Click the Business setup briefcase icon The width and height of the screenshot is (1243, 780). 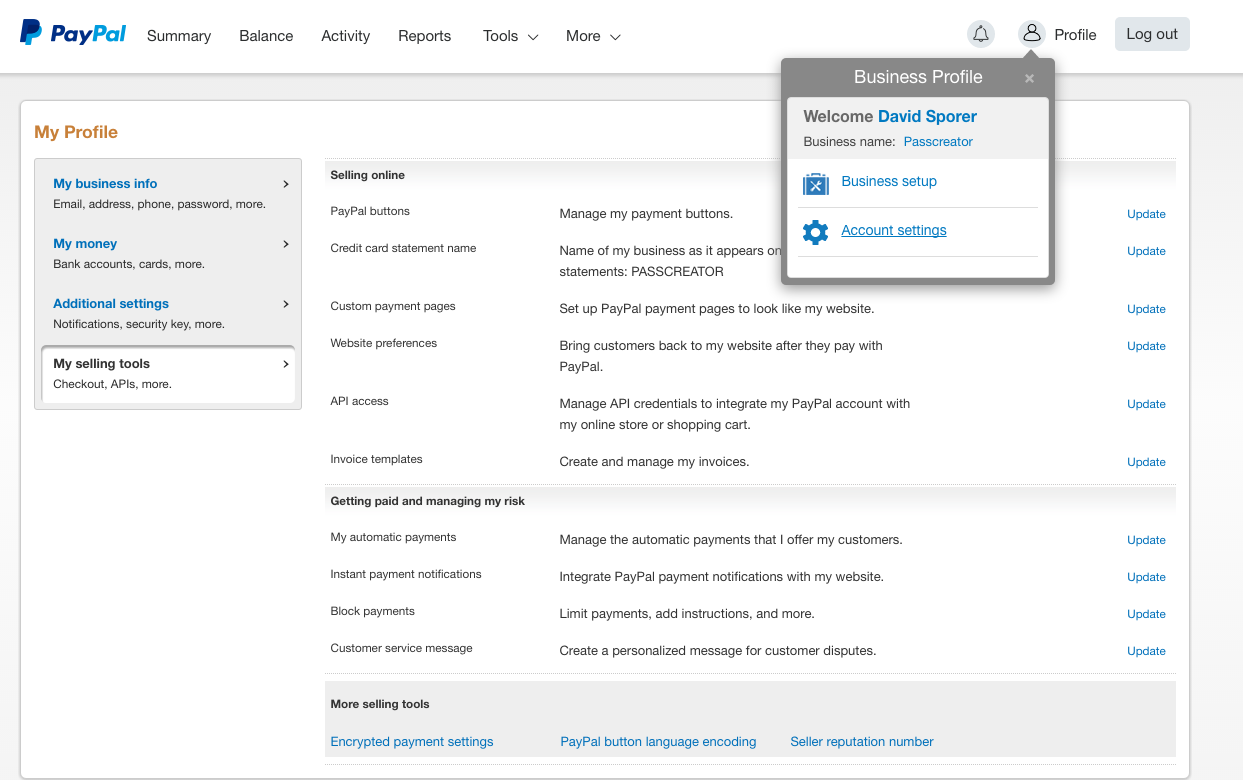[816, 184]
